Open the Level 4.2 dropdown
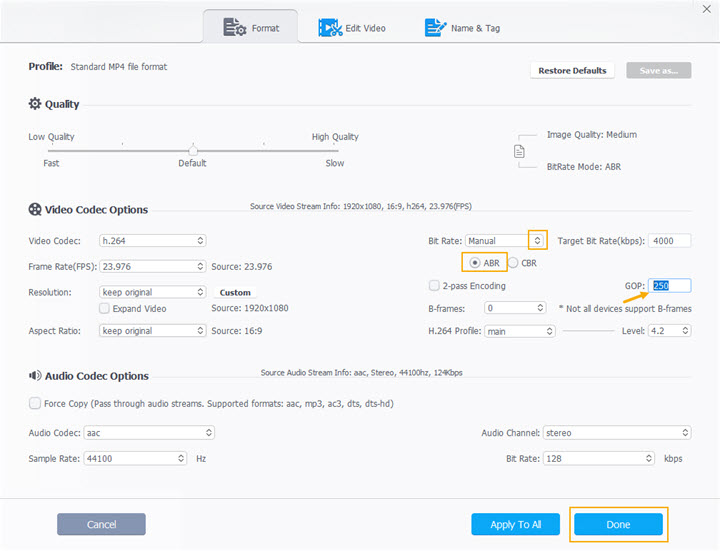The image size is (720, 551). click(x=669, y=331)
